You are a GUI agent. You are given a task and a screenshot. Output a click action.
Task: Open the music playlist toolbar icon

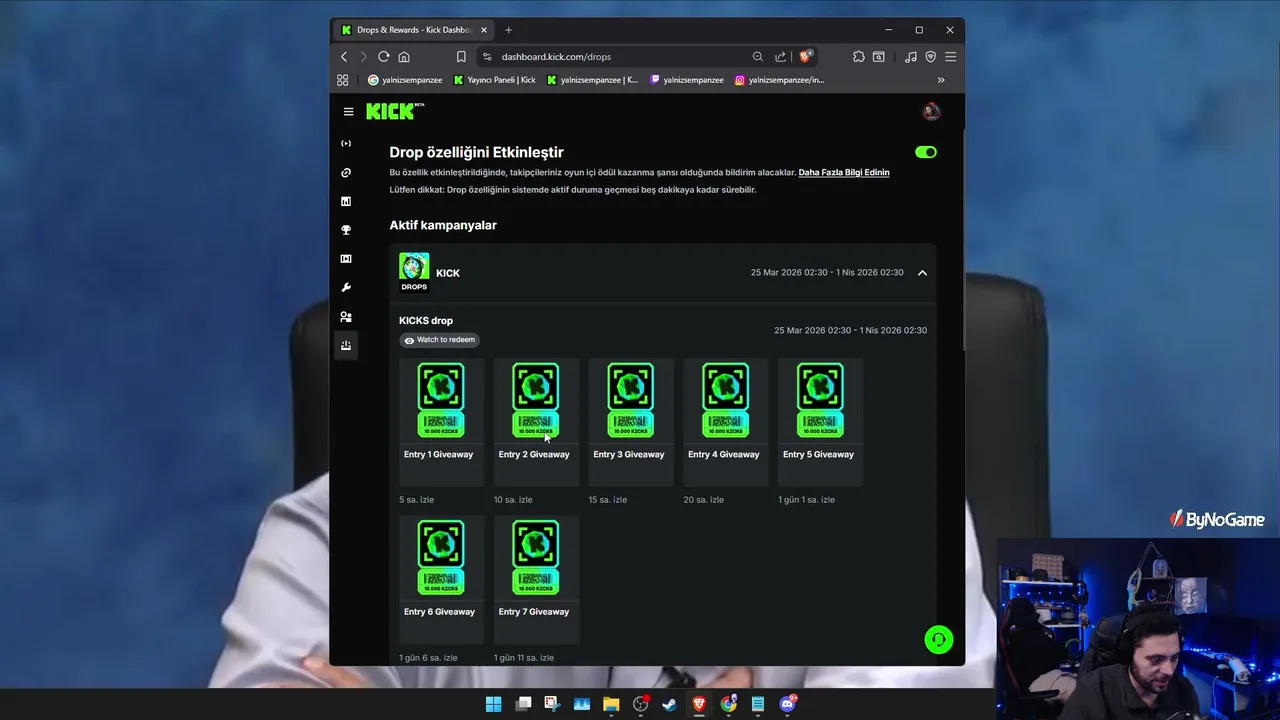[910, 57]
